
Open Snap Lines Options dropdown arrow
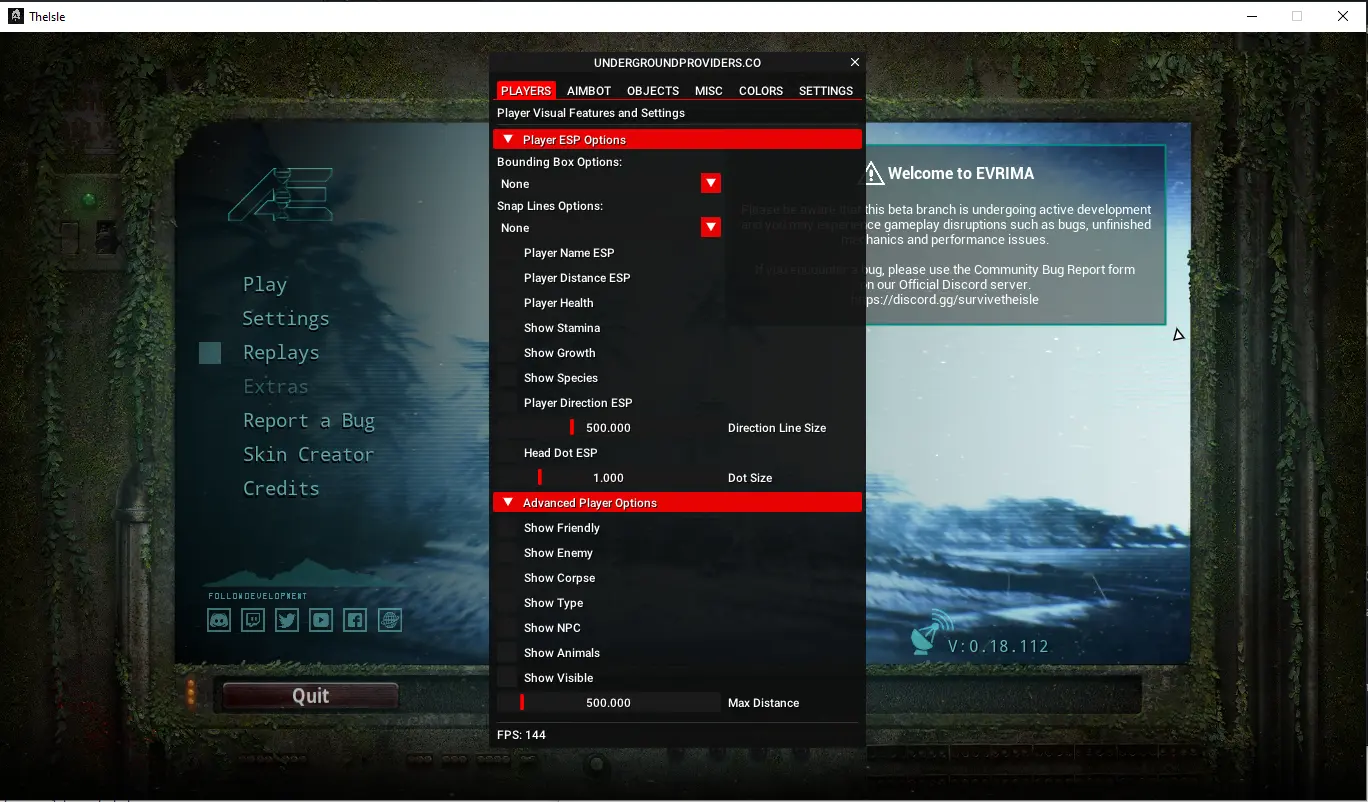tap(711, 228)
